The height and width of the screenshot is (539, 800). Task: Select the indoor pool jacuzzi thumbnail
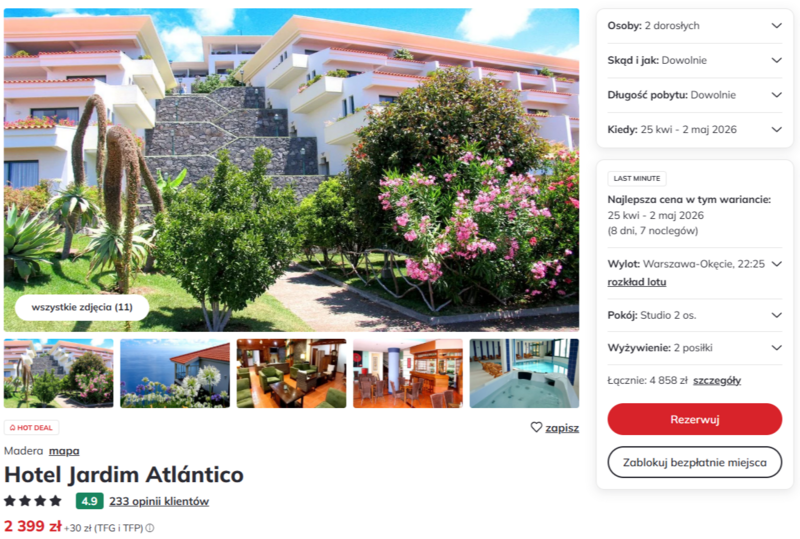[524, 373]
